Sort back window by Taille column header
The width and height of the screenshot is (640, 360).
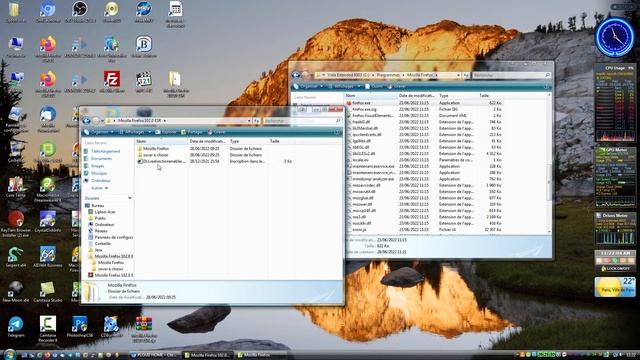point(490,96)
